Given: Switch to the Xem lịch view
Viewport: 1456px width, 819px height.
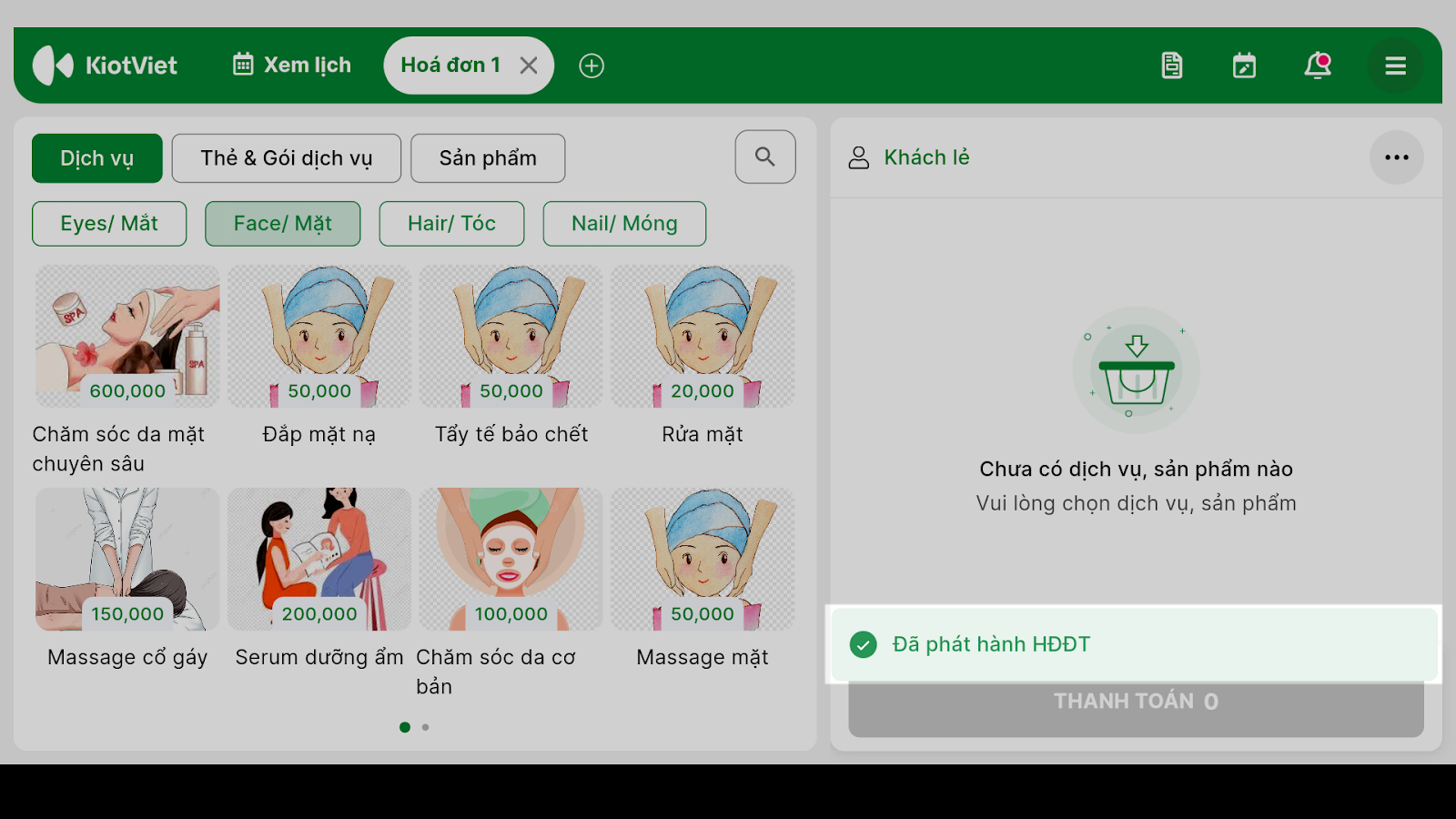Looking at the screenshot, I should coord(292,66).
